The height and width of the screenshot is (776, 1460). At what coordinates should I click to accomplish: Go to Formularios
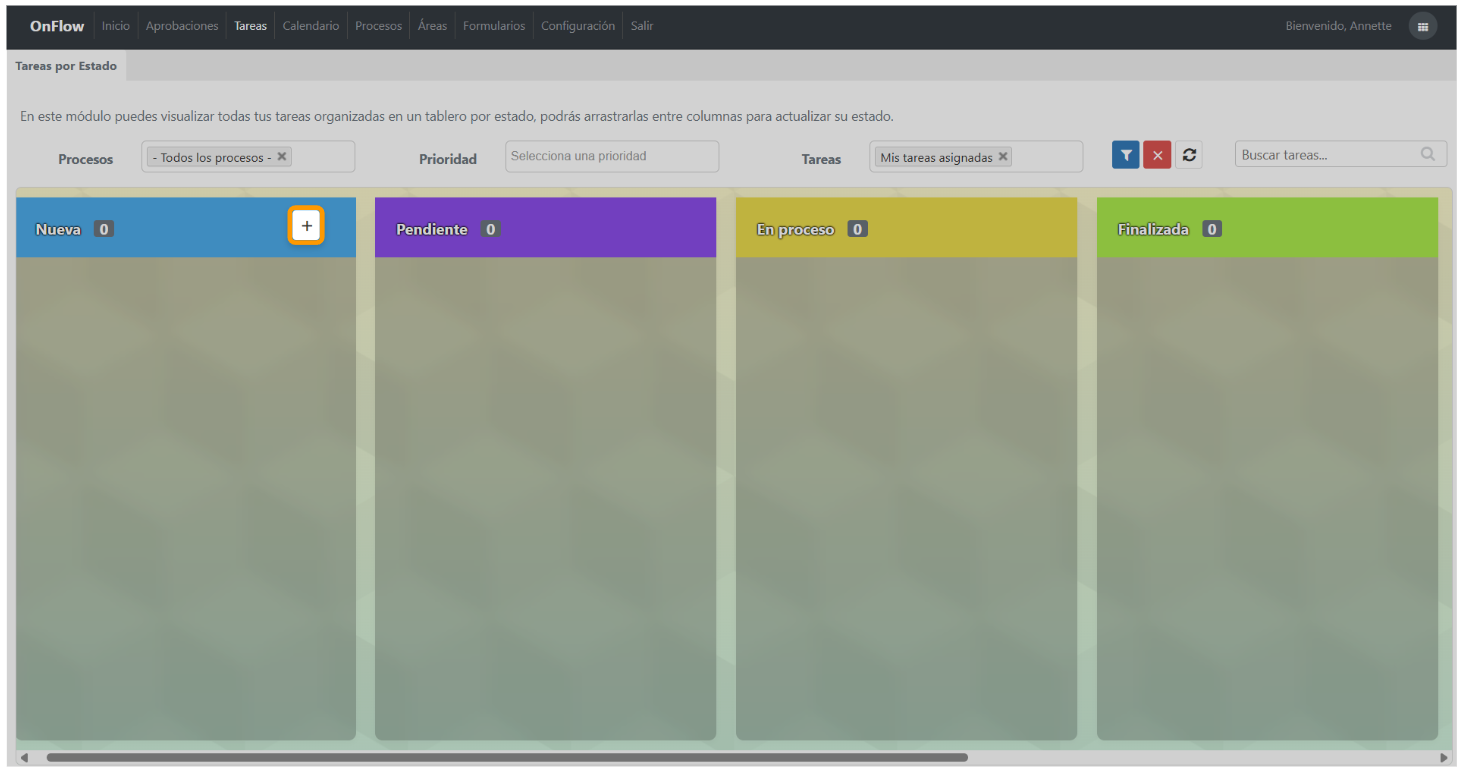pyautogui.click(x=494, y=26)
